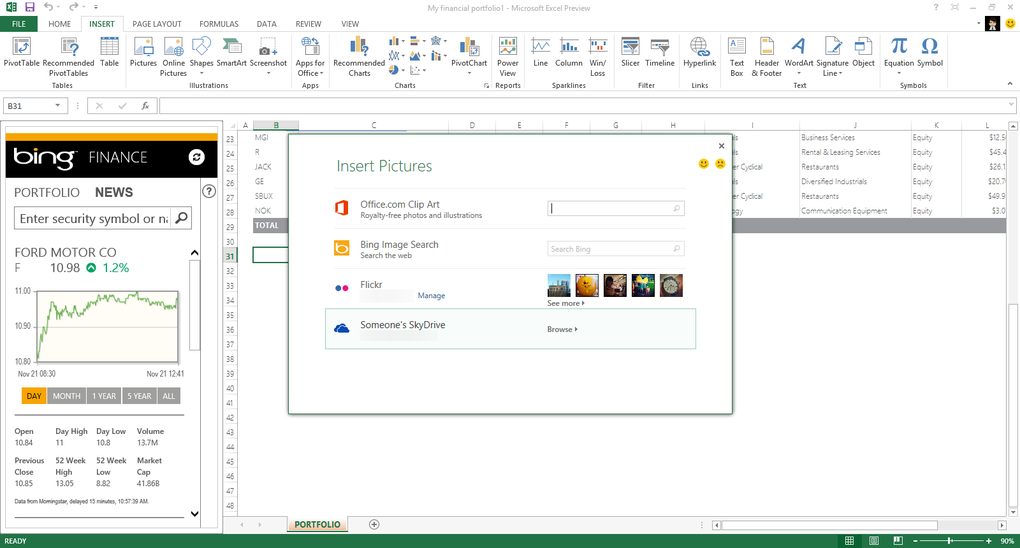Switch to the DATA tab

click(266, 24)
